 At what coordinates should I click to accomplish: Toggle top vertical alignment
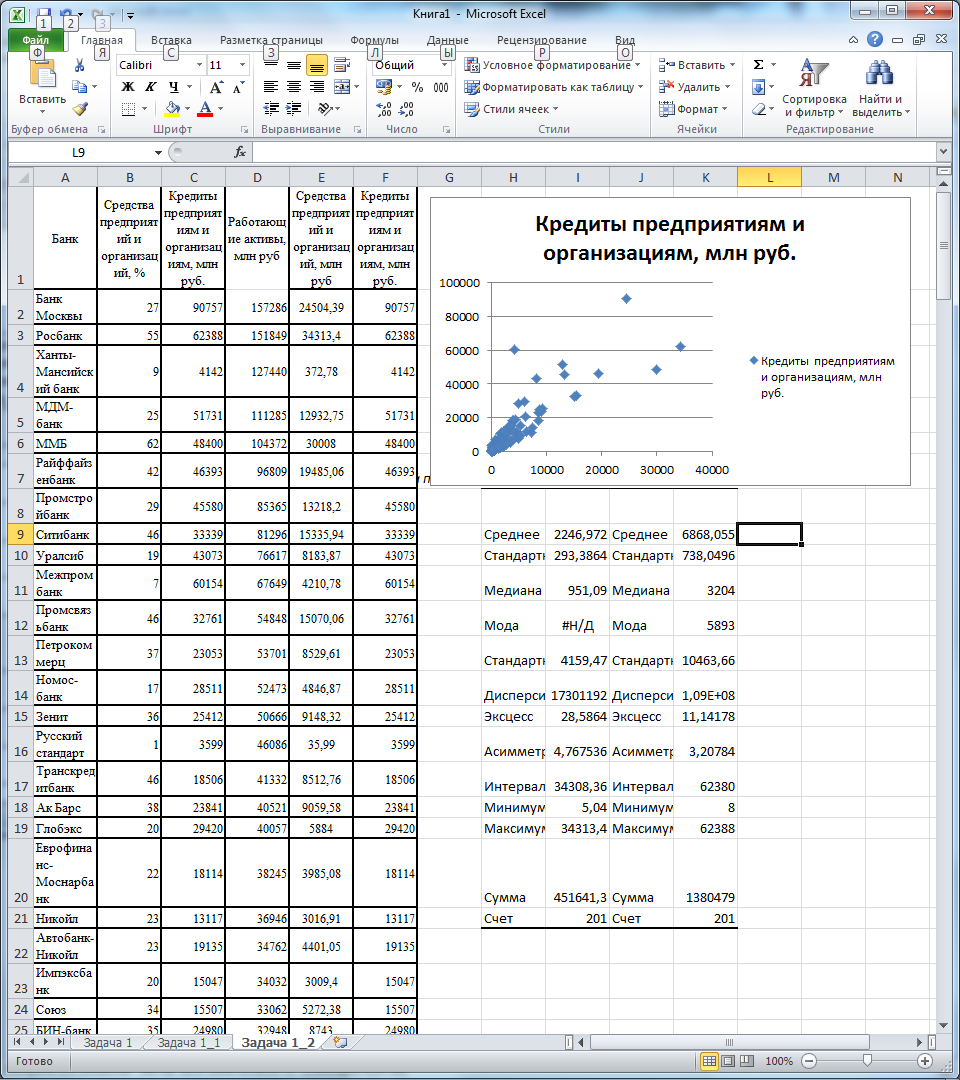coord(271,65)
